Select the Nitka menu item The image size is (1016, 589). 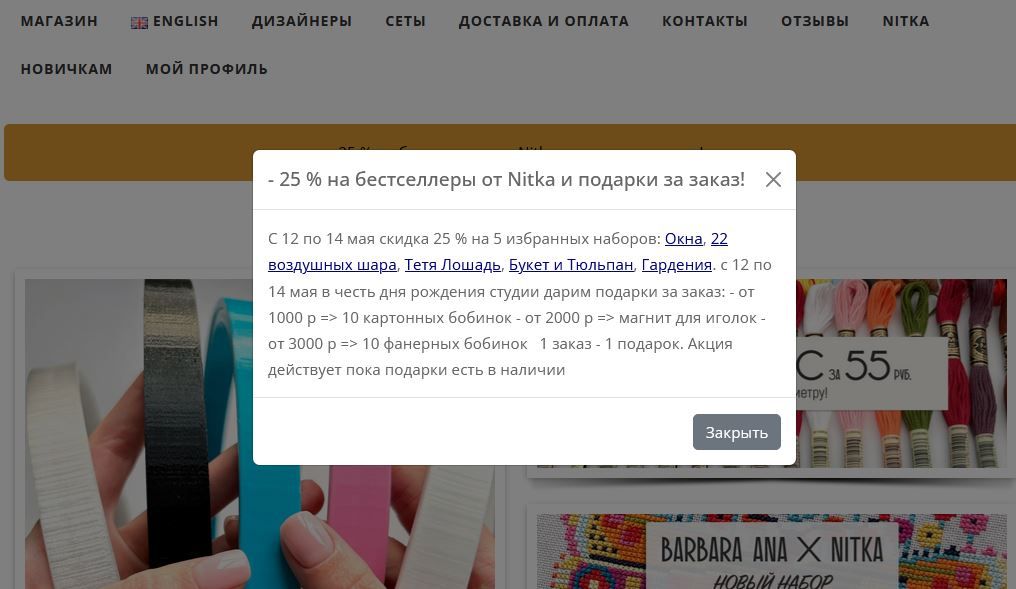coord(906,21)
